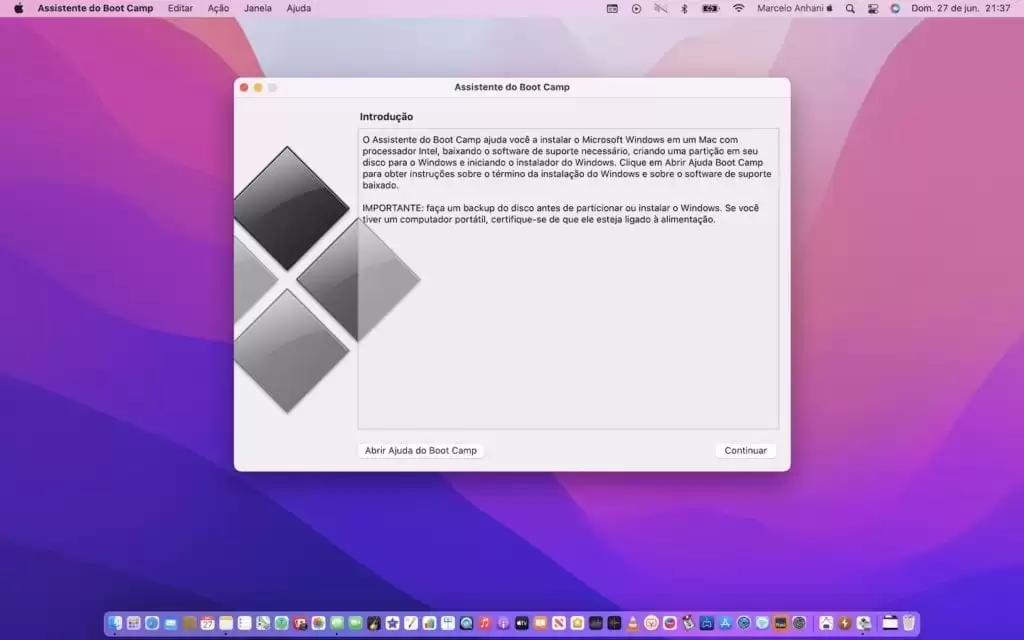Open Music in the Dock
The image size is (1024, 640).
click(x=485, y=624)
